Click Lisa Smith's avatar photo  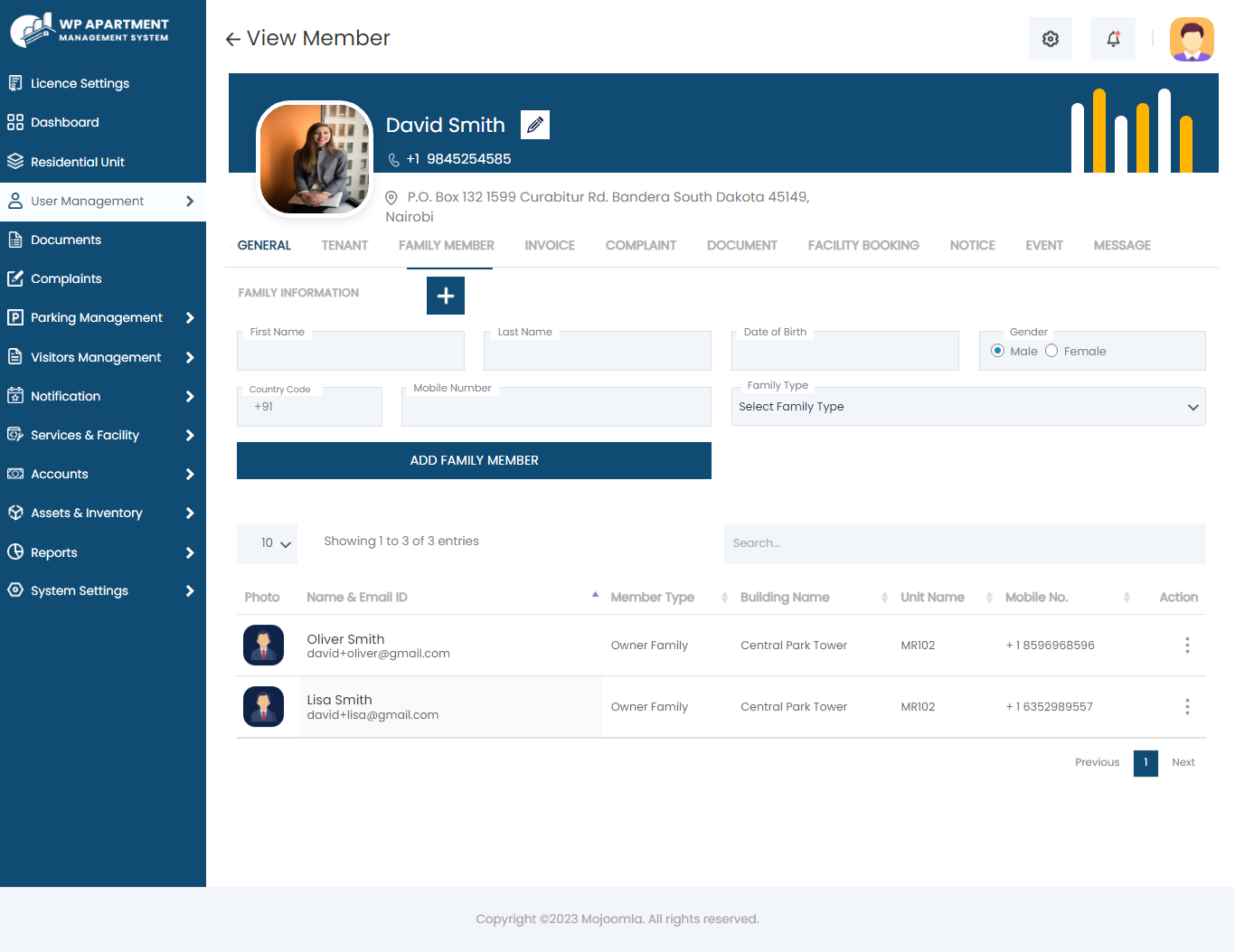(264, 707)
